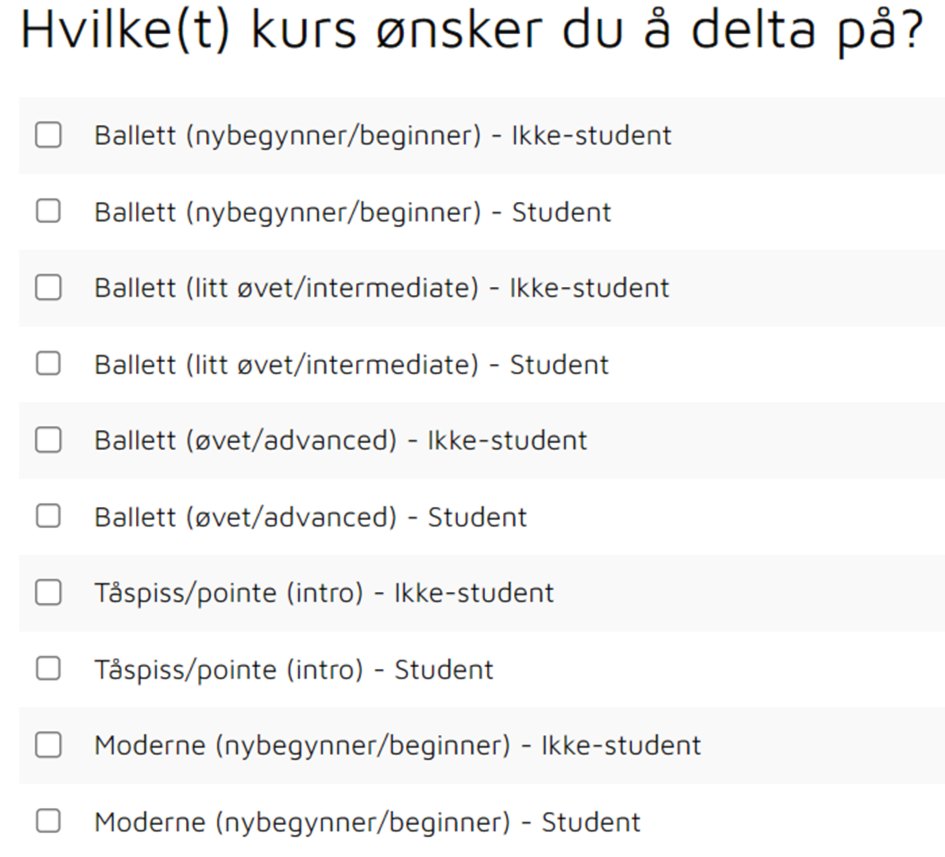
Task: Click the label text 'Ballett (øvet/advanced) - Student'
Action: 310,517
